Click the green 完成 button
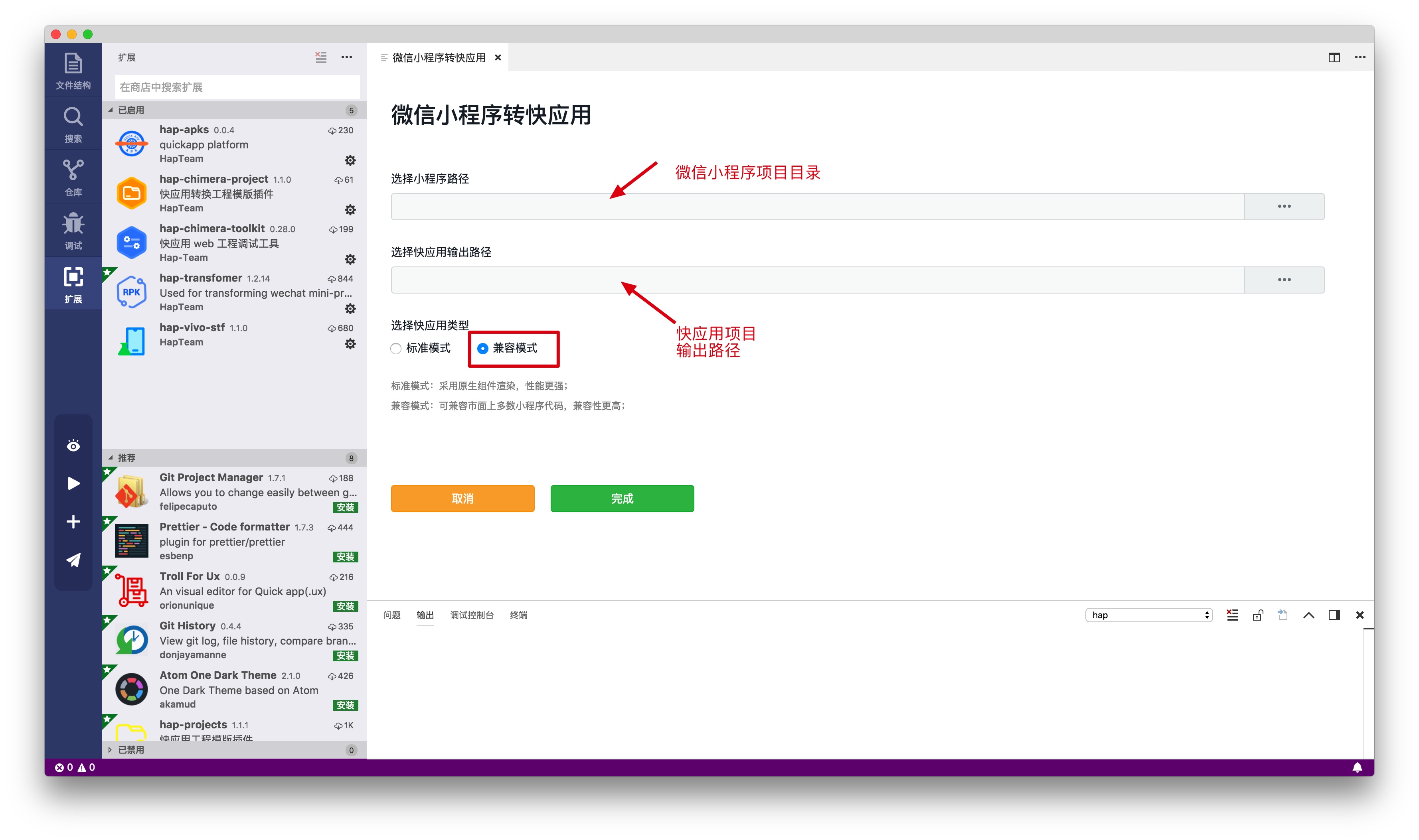 click(622, 499)
